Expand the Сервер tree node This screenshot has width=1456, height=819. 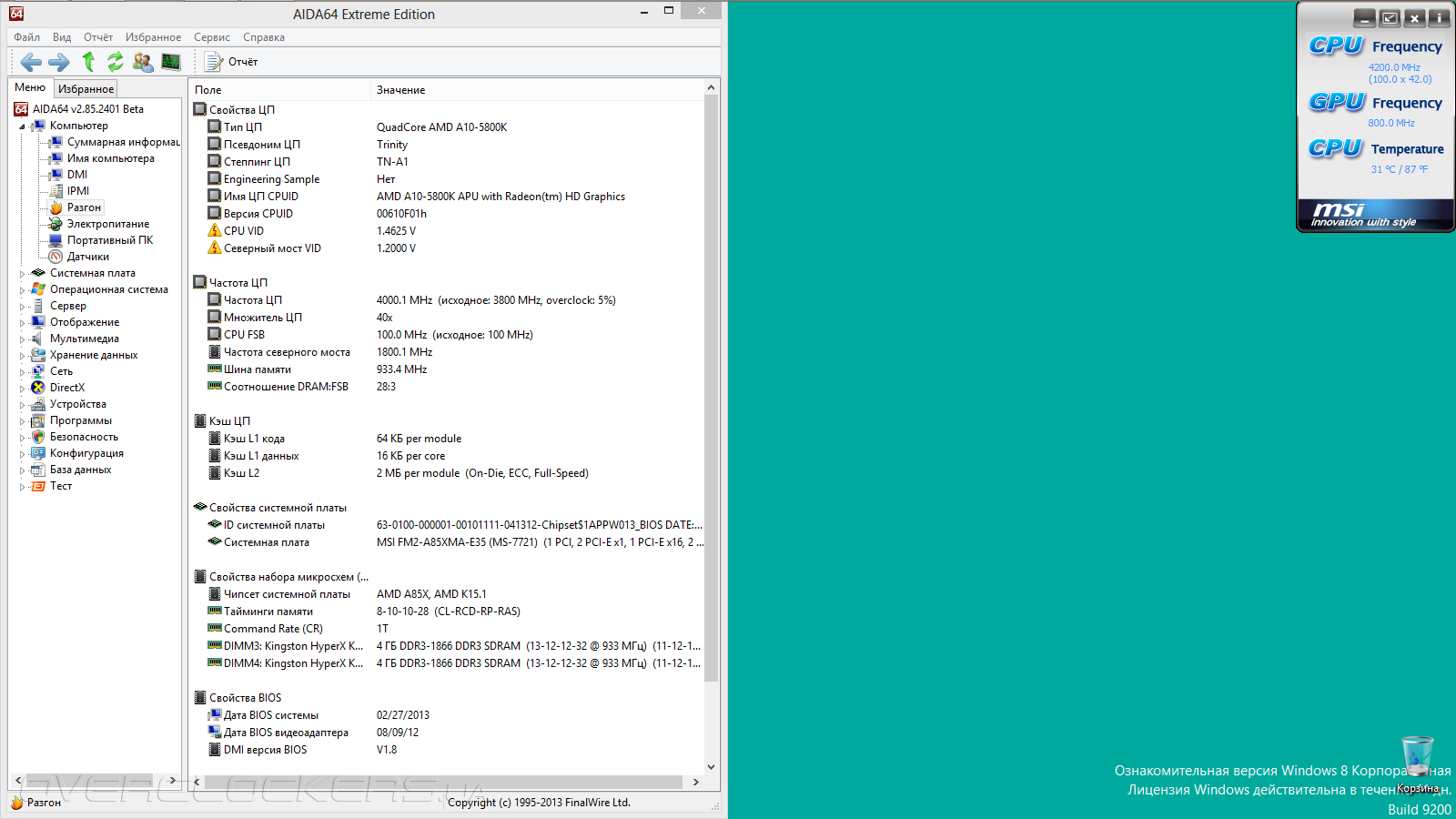pyautogui.click(x=22, y=306)
